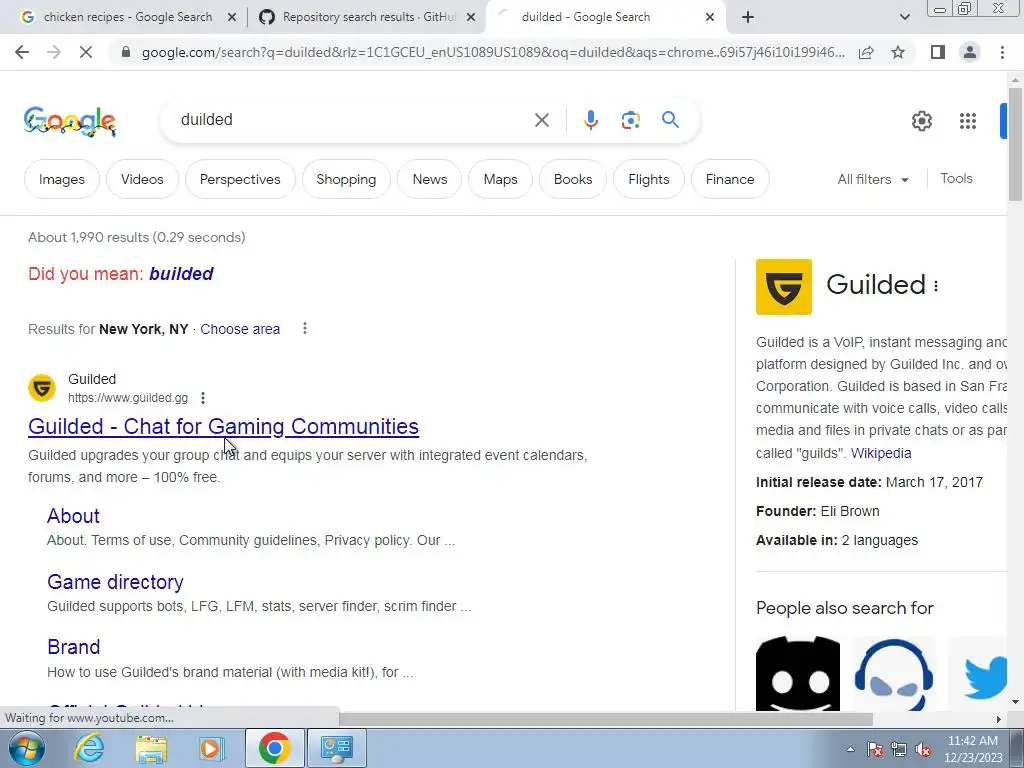Click the address bar URL
Image resolution: width=1024 pixels, height=768 pixels.
[493, 52]
